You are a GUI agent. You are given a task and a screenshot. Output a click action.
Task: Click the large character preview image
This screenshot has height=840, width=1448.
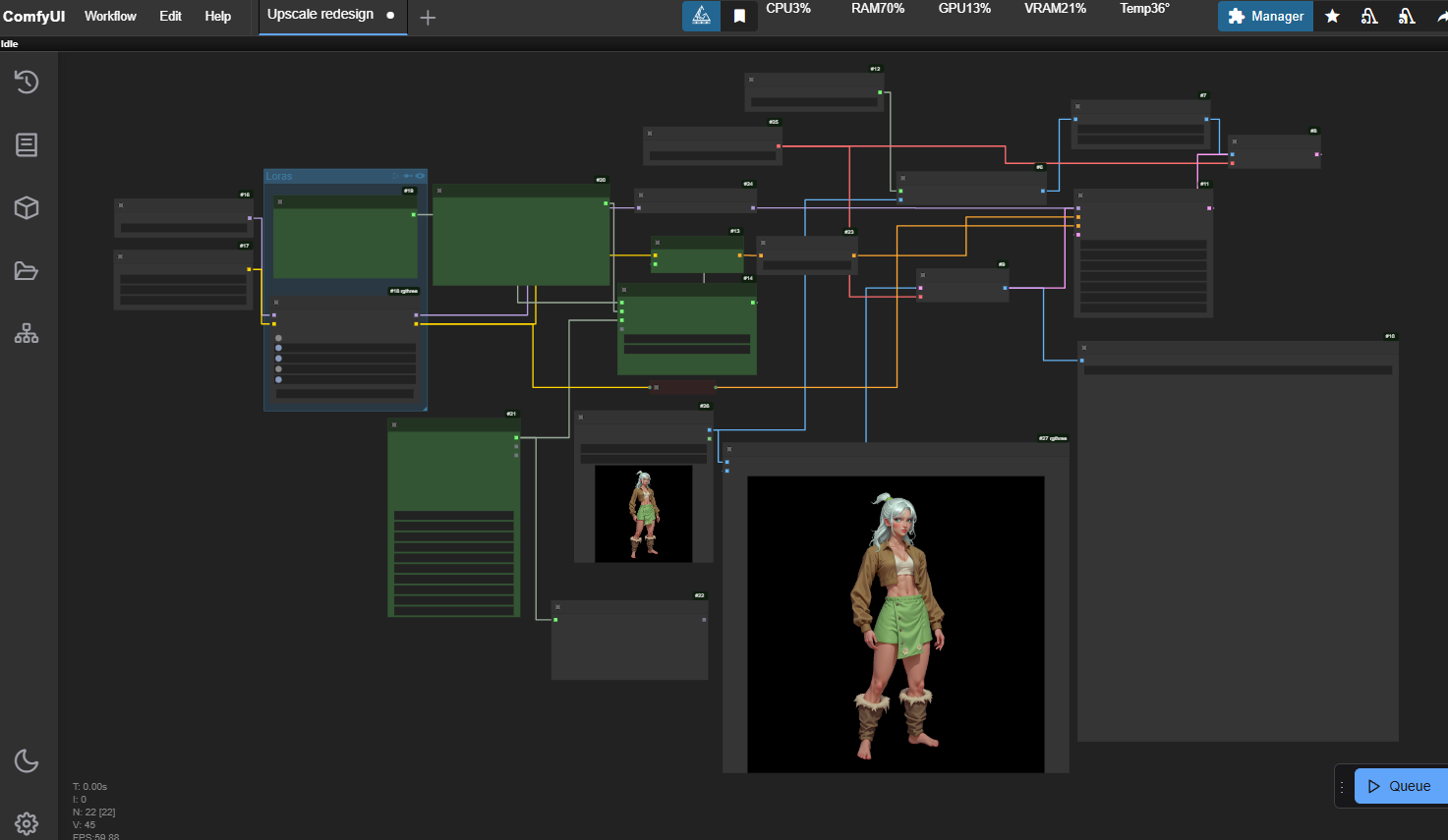click(896, 624)
